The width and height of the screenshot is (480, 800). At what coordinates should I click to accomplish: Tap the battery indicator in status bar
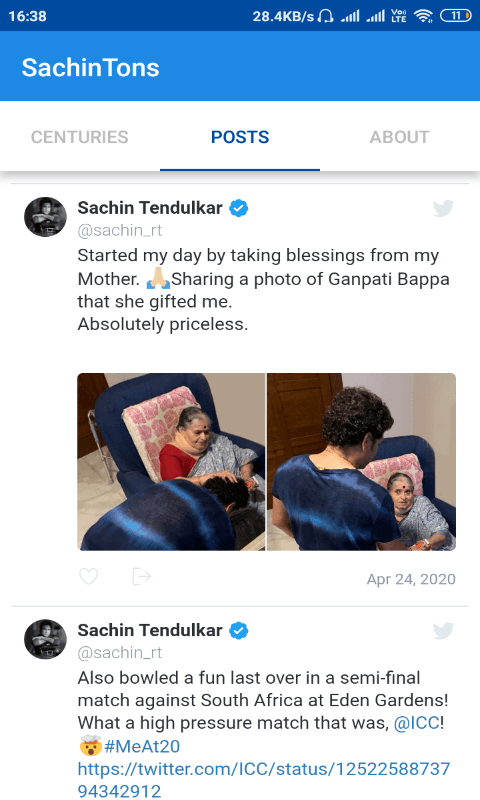click(x=456, y=16)
